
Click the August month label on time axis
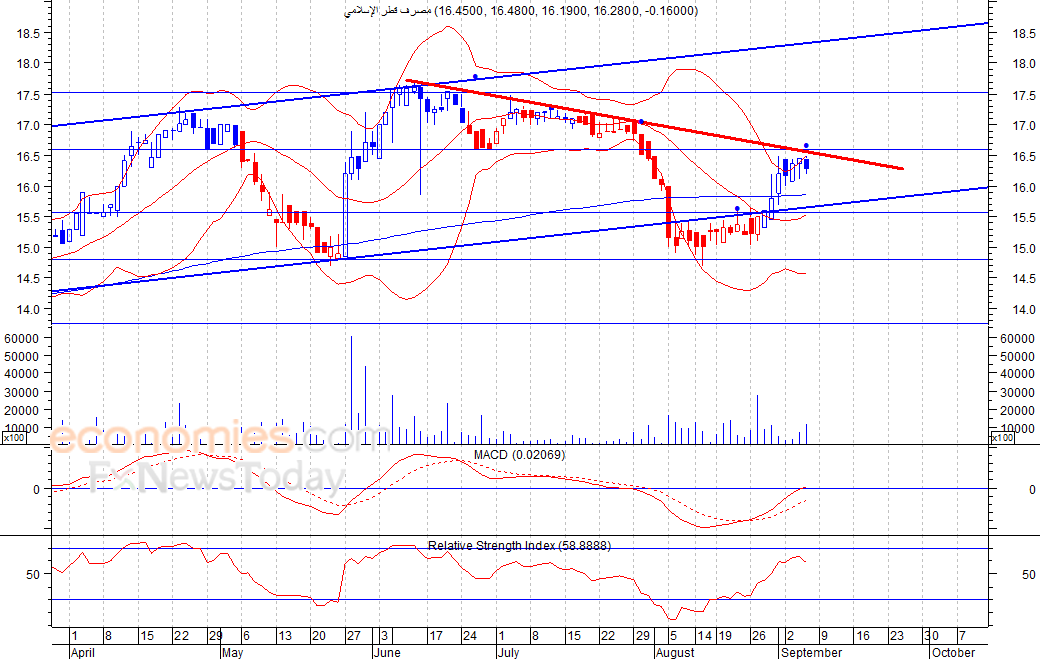click(675, 652)
